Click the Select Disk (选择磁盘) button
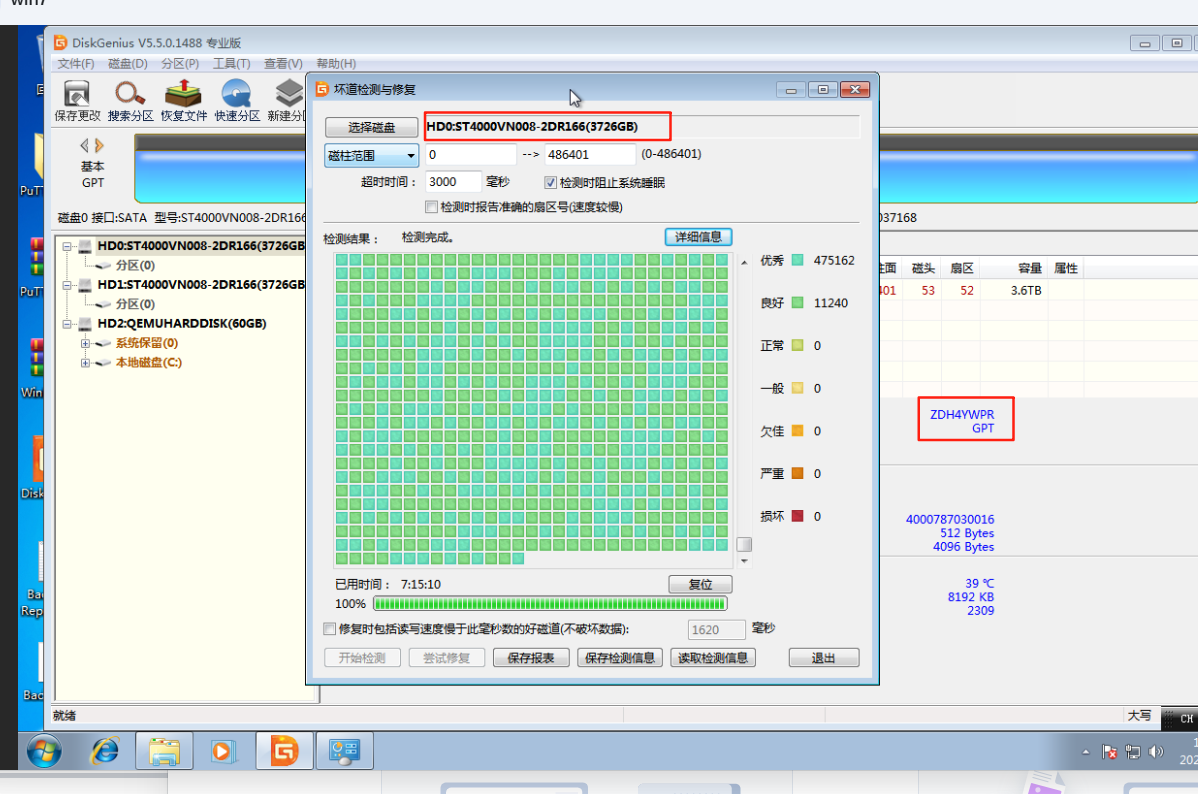Viewport: 1198px width, 794px height. tap(371, 127)
